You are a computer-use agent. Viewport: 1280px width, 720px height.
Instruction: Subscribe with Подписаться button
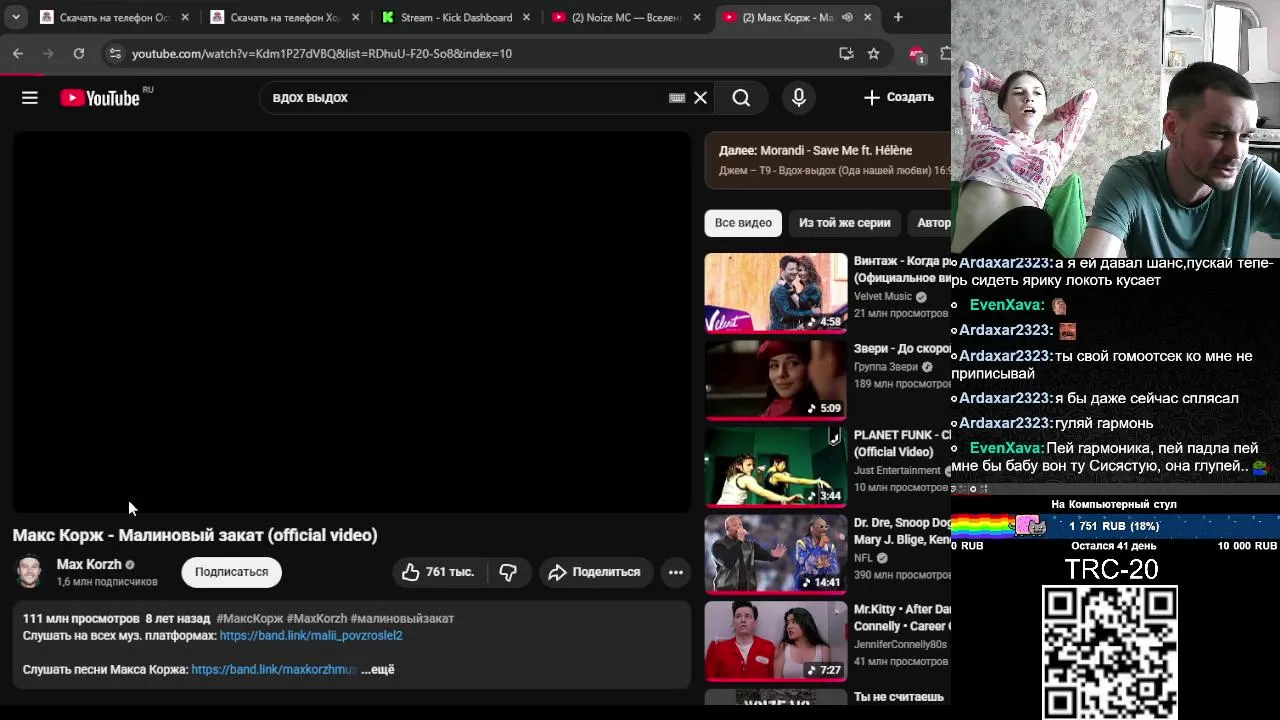click(x=231, y=572)
